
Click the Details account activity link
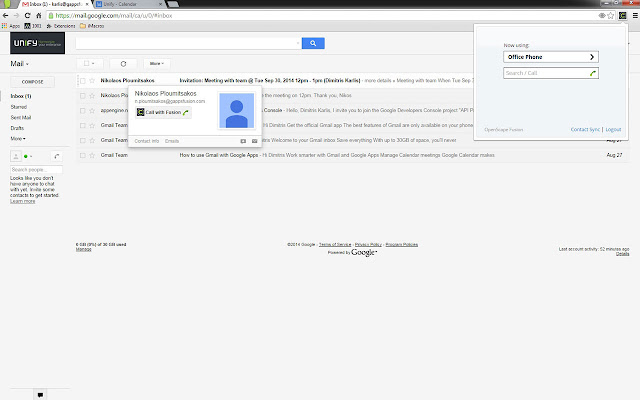622,254
